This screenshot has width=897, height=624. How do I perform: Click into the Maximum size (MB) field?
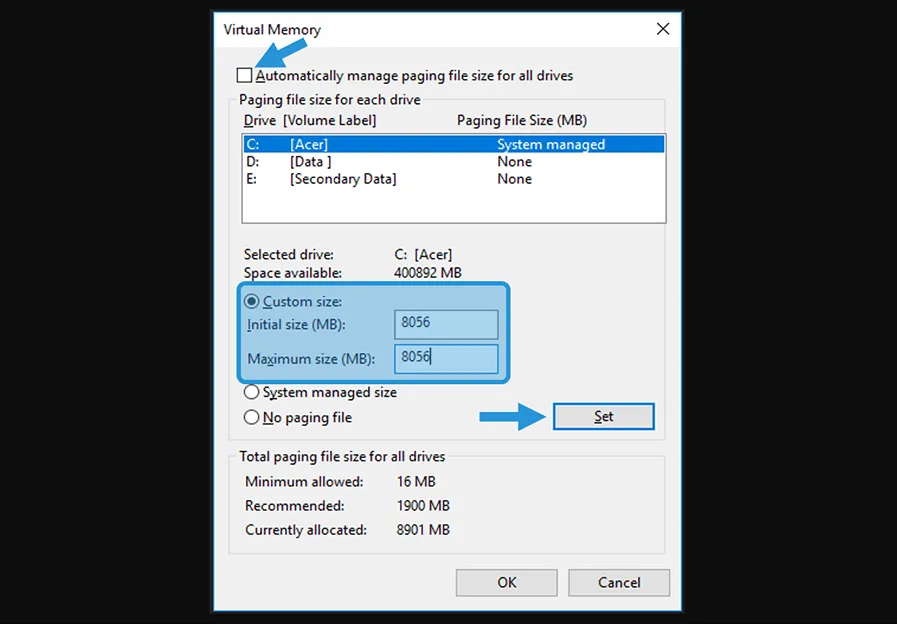pyautogui.click(x=446, y=359)
